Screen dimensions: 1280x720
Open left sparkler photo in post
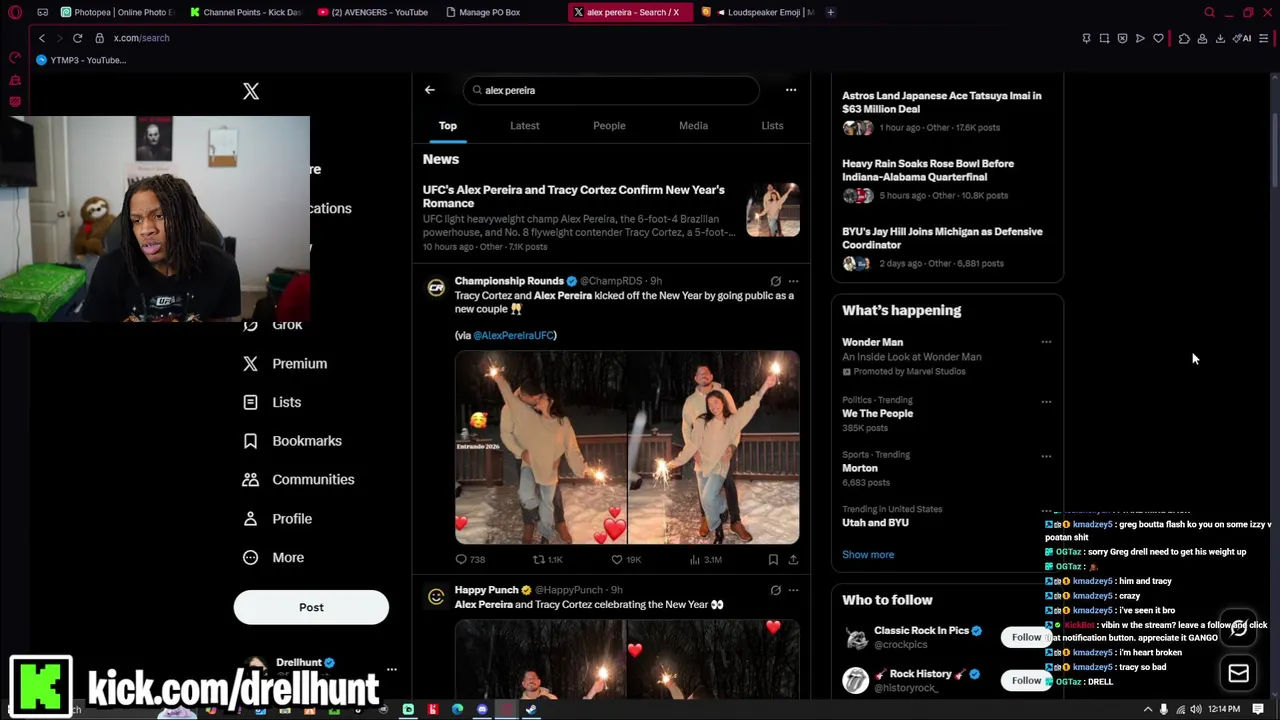click(x=540, y=447)
